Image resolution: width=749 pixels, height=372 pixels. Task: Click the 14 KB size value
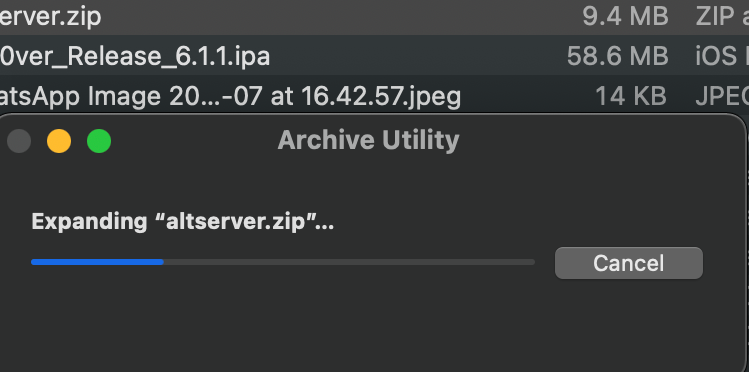(x=631, y=96)
